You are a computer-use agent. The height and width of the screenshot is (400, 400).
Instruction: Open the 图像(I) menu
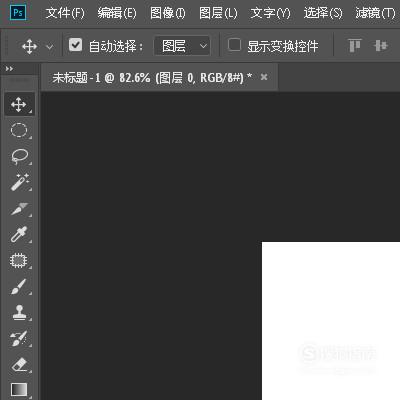pyautogui.click(x=168, y=13)
